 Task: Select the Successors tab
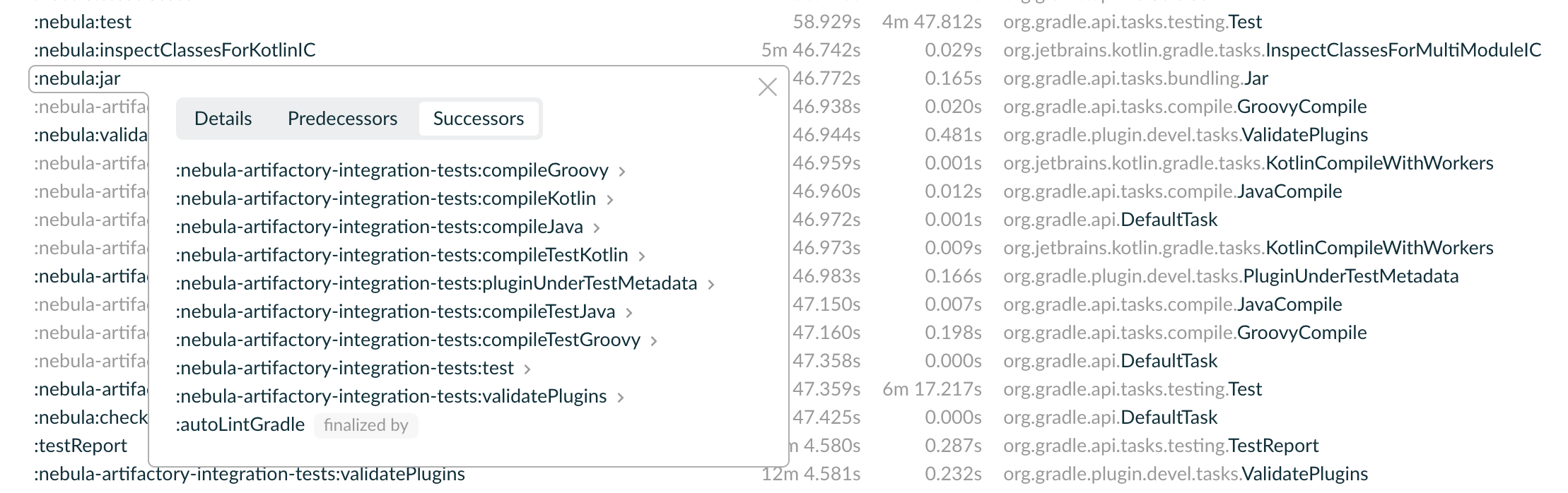tap(479, 119)
